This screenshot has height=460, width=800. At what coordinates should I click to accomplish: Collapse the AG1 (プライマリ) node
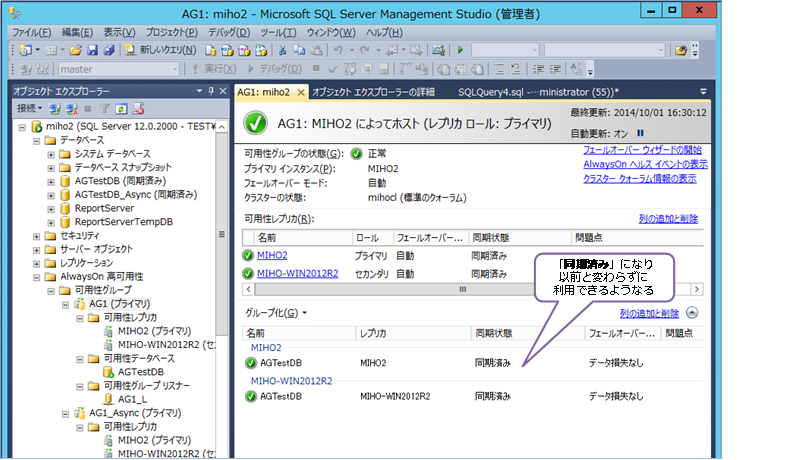point(65,304)
